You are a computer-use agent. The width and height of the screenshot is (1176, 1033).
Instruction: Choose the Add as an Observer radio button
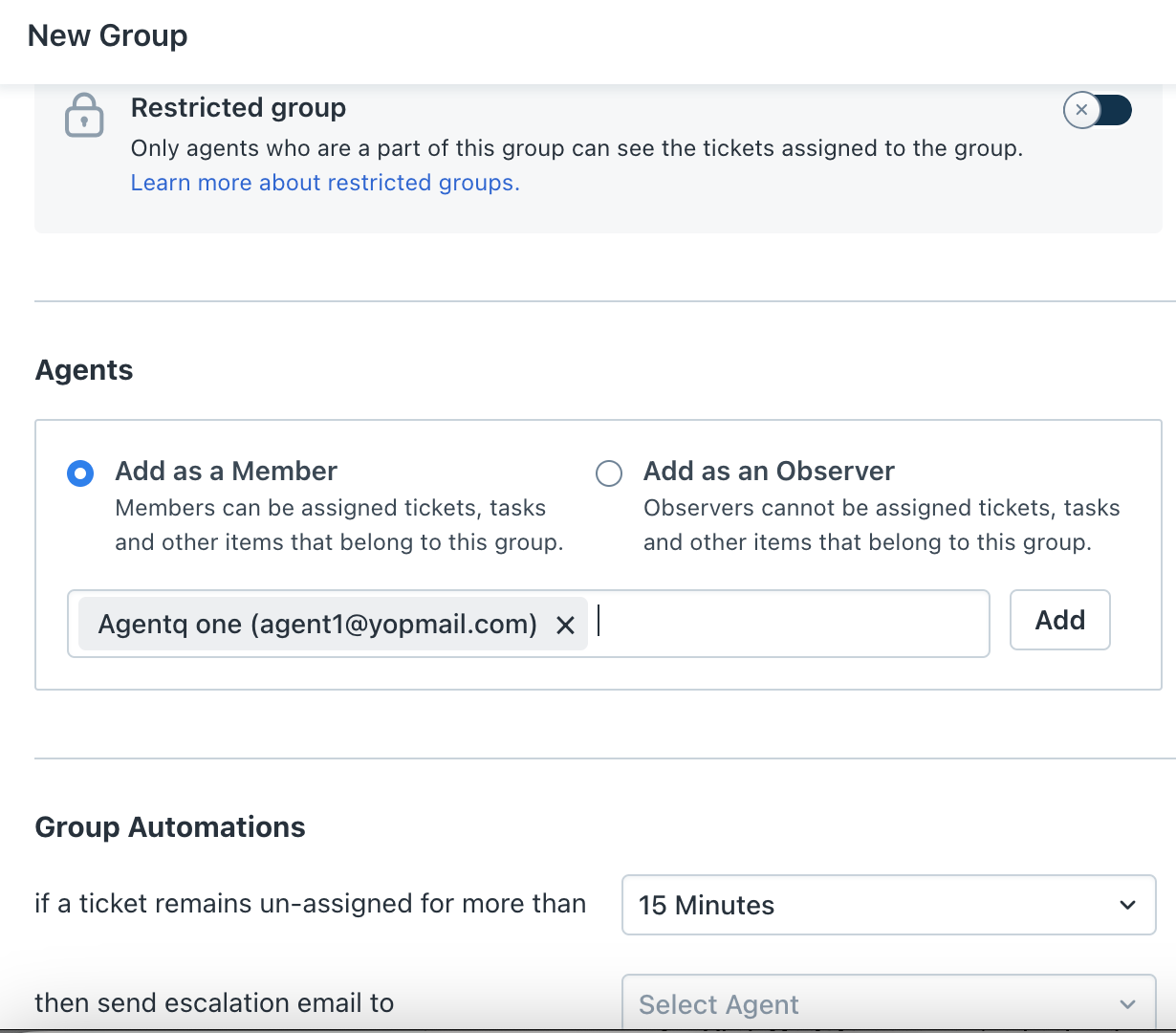click(x=609, y=473)
